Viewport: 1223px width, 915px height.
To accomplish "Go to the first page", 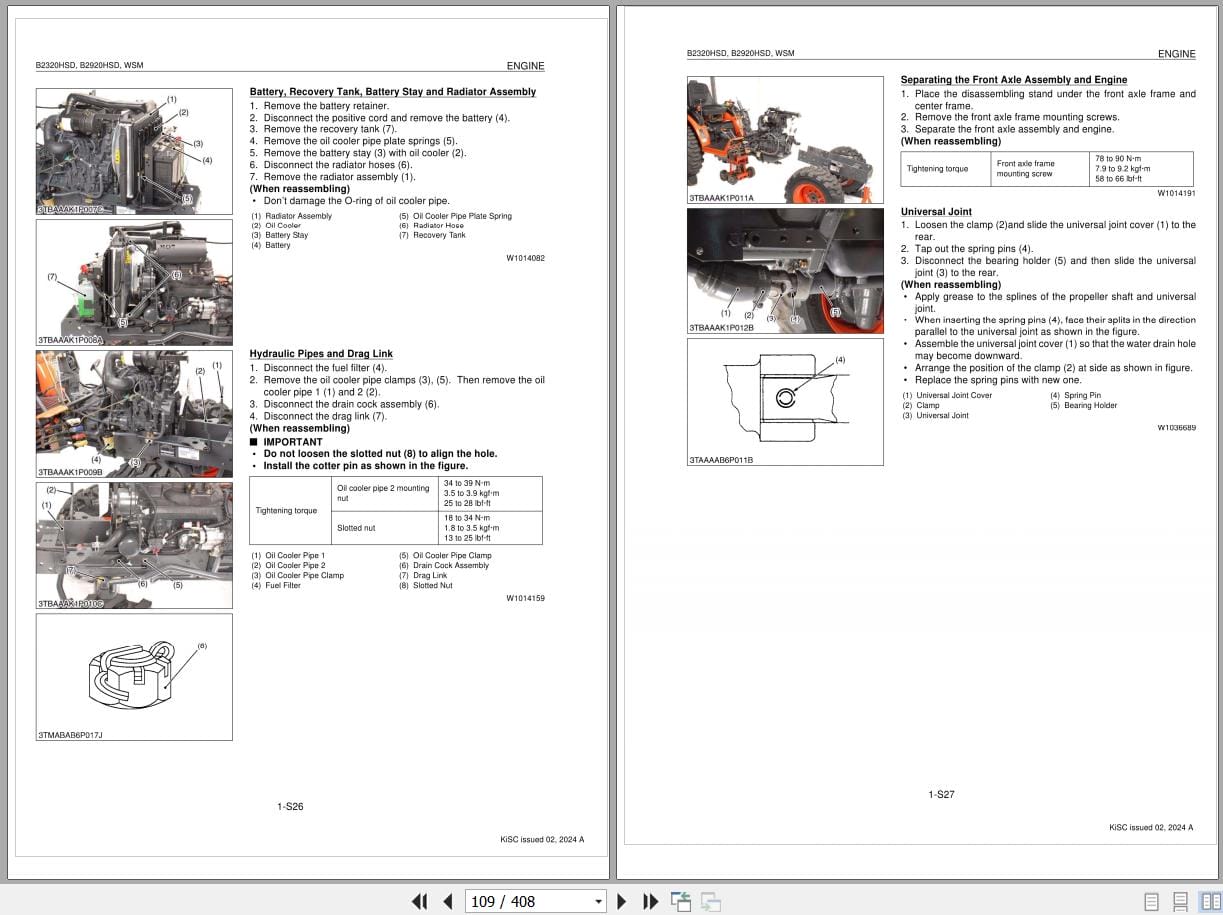I will tap(419, 901).
